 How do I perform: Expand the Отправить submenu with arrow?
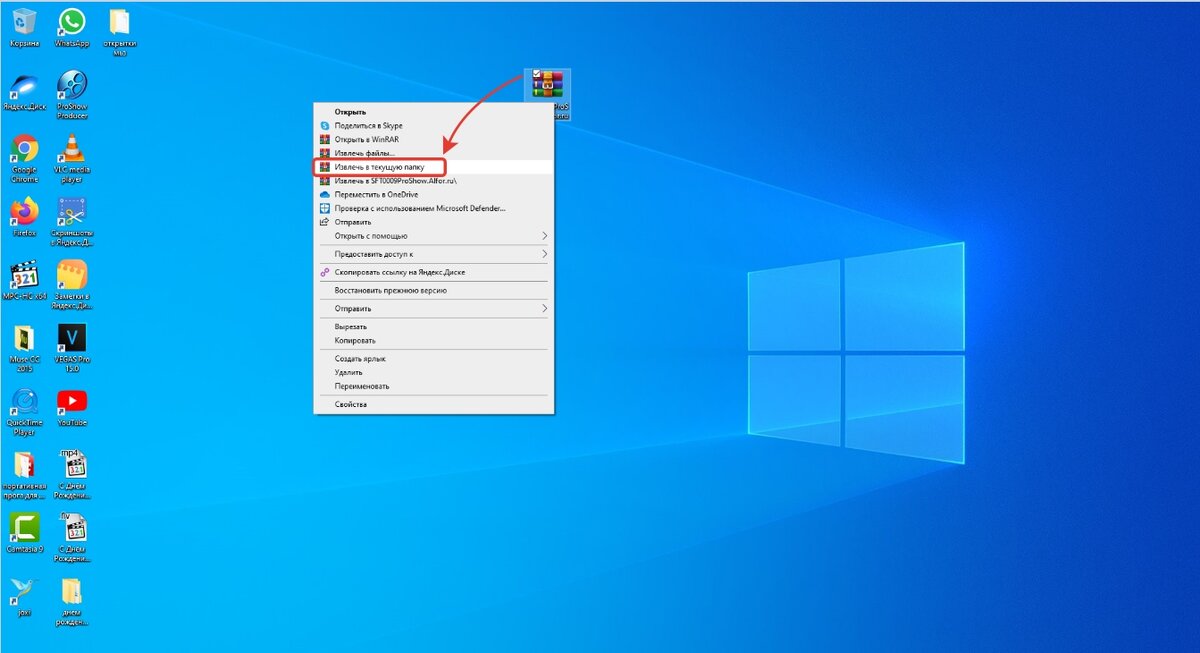point(434,308)
